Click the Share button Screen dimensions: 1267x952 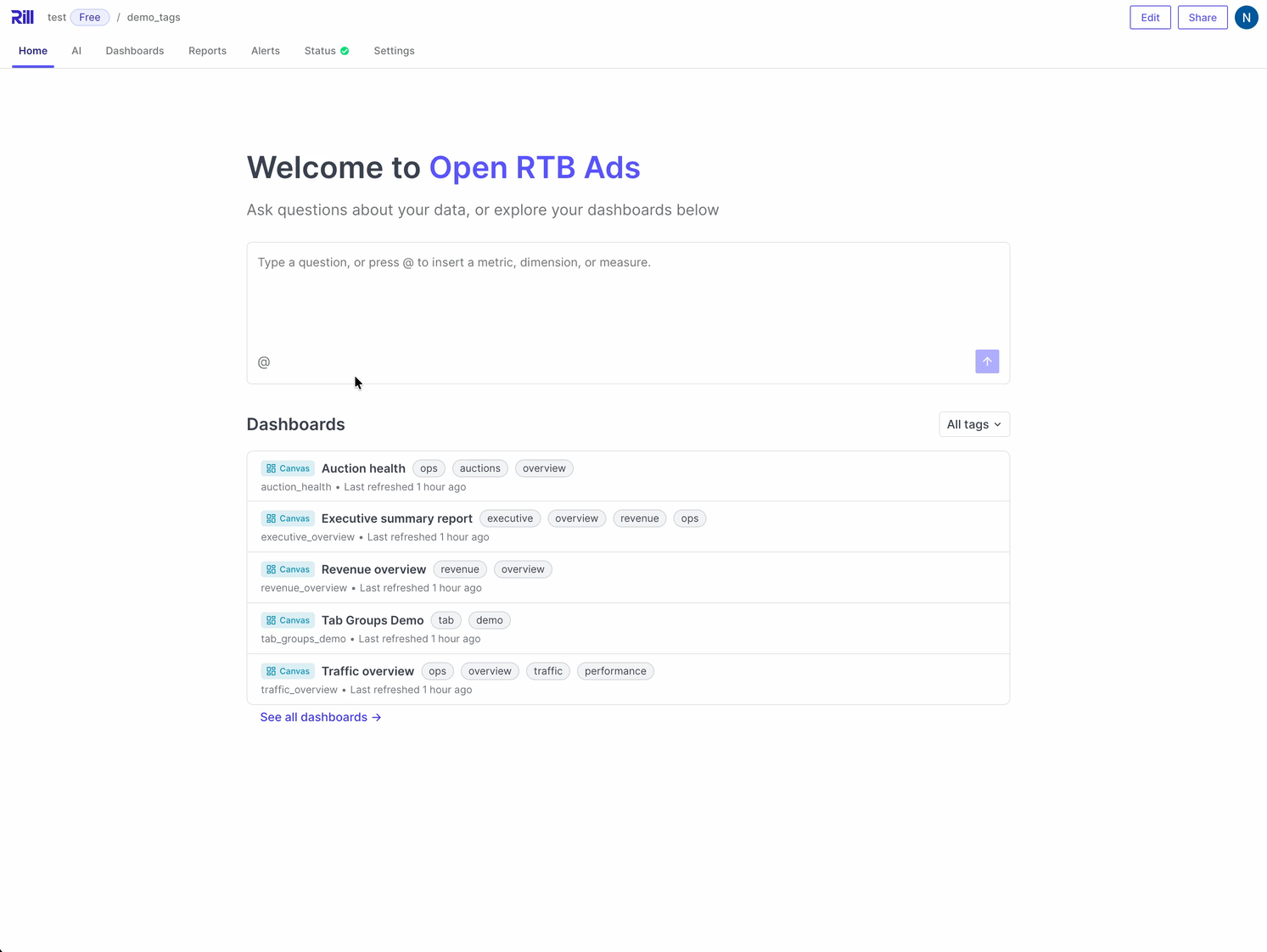point(1203,17)
